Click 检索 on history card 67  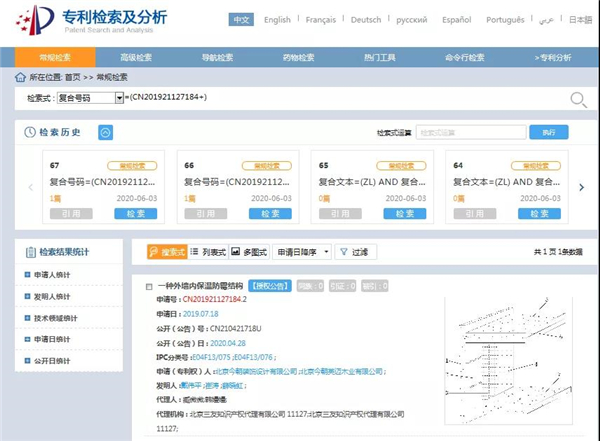[136, 214]
